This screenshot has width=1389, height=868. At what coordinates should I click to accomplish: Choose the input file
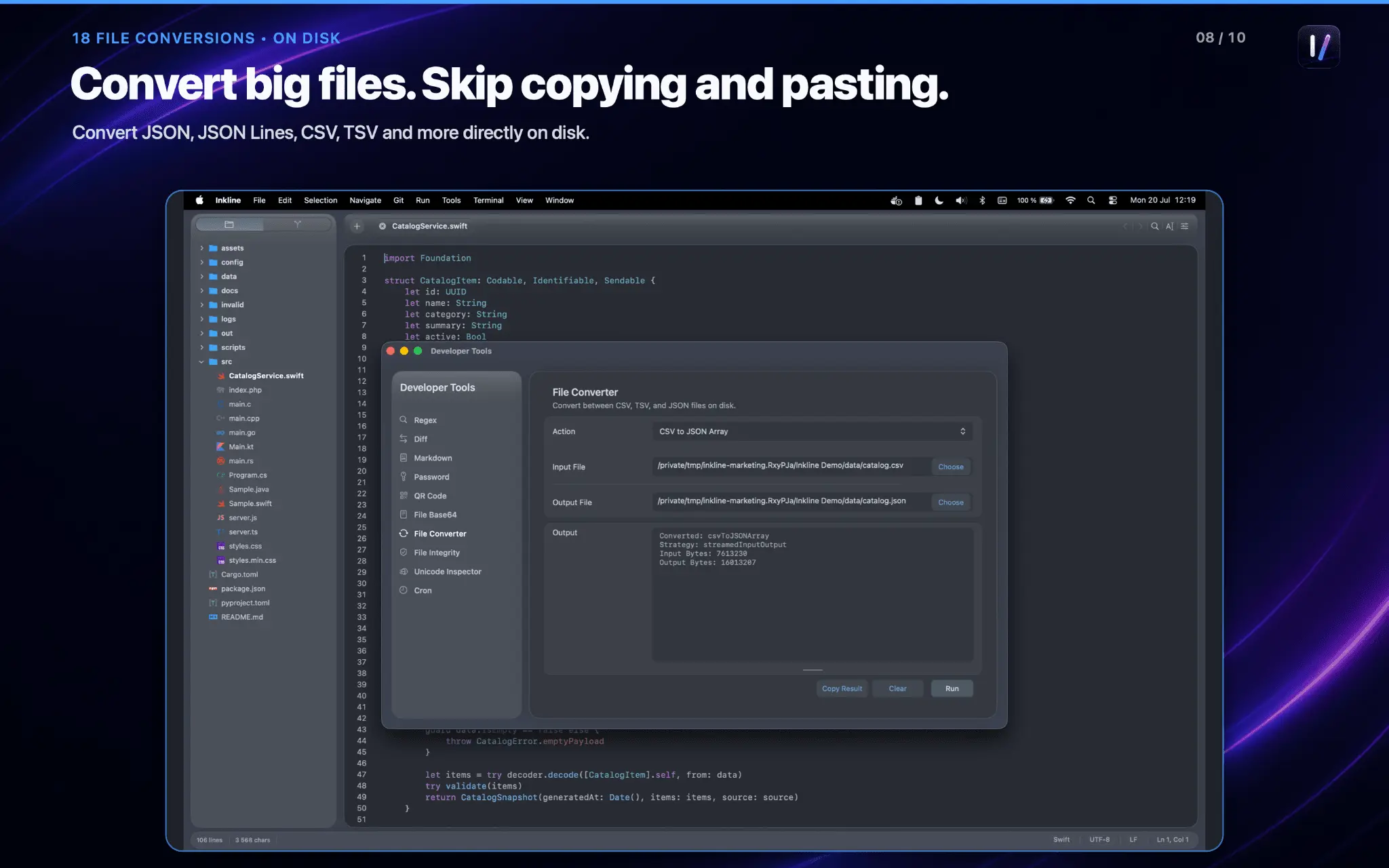click(951, 467)
